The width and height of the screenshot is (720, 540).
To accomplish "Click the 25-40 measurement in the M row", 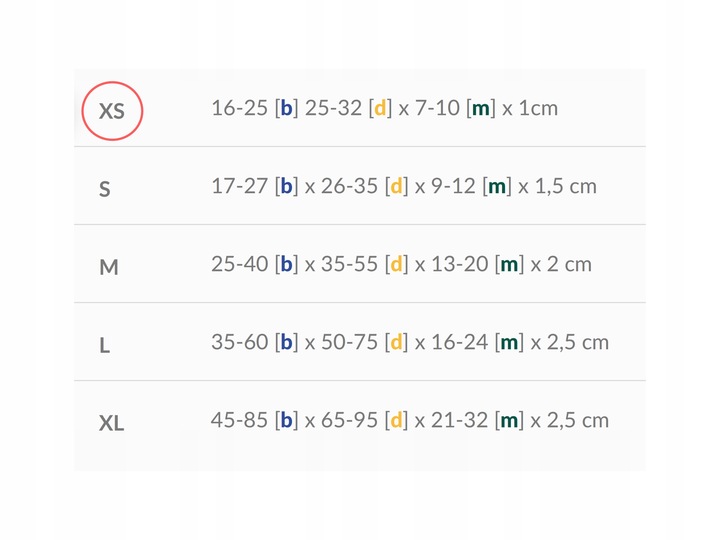I will (240, 264).
